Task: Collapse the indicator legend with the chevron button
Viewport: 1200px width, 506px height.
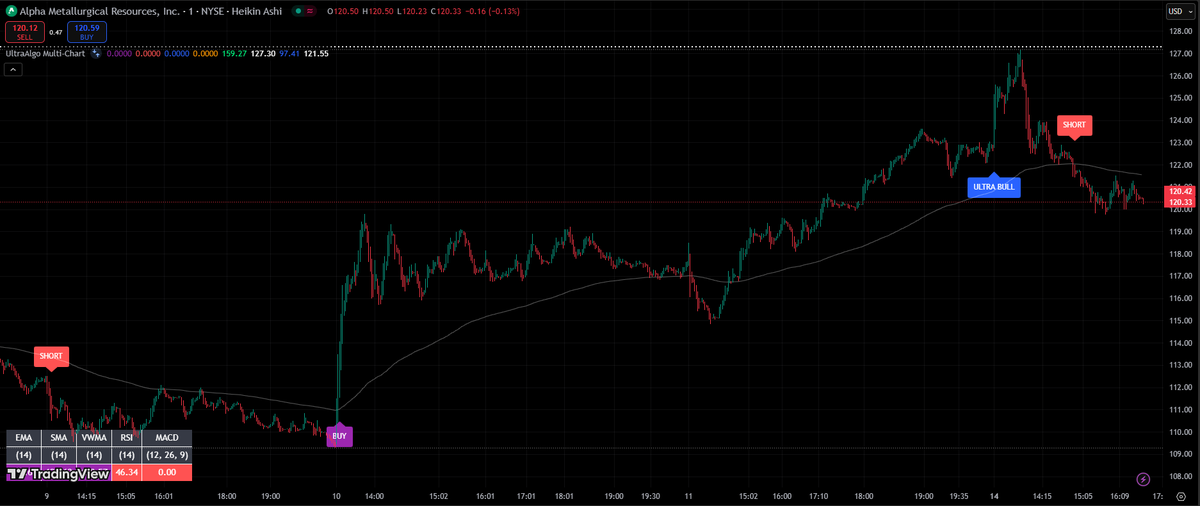Action: pyautogui.click(x=13, y=70)
